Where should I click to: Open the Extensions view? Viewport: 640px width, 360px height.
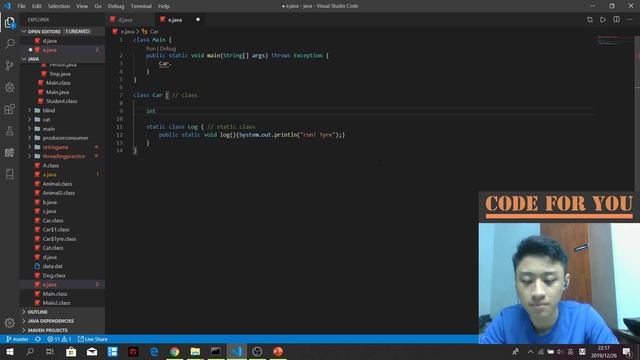[9, 109]
